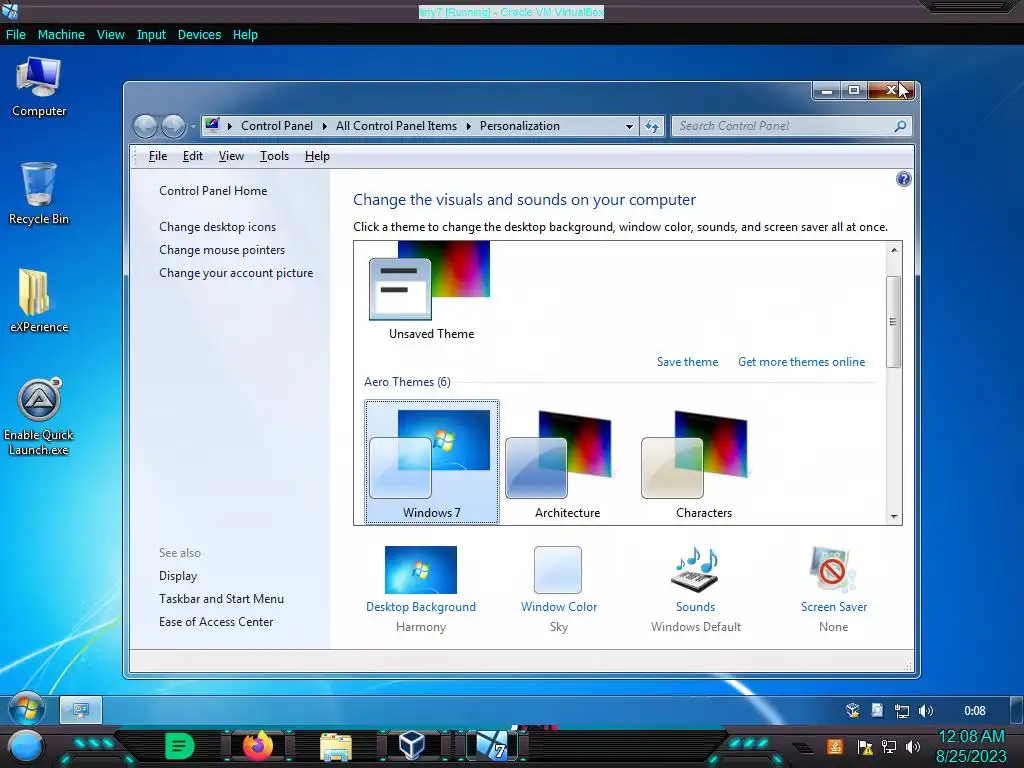The height and width of the screenshot is (768, 1024).
Task: Click the tiny7 VM taskbar icon
Action: pos(491,746)
